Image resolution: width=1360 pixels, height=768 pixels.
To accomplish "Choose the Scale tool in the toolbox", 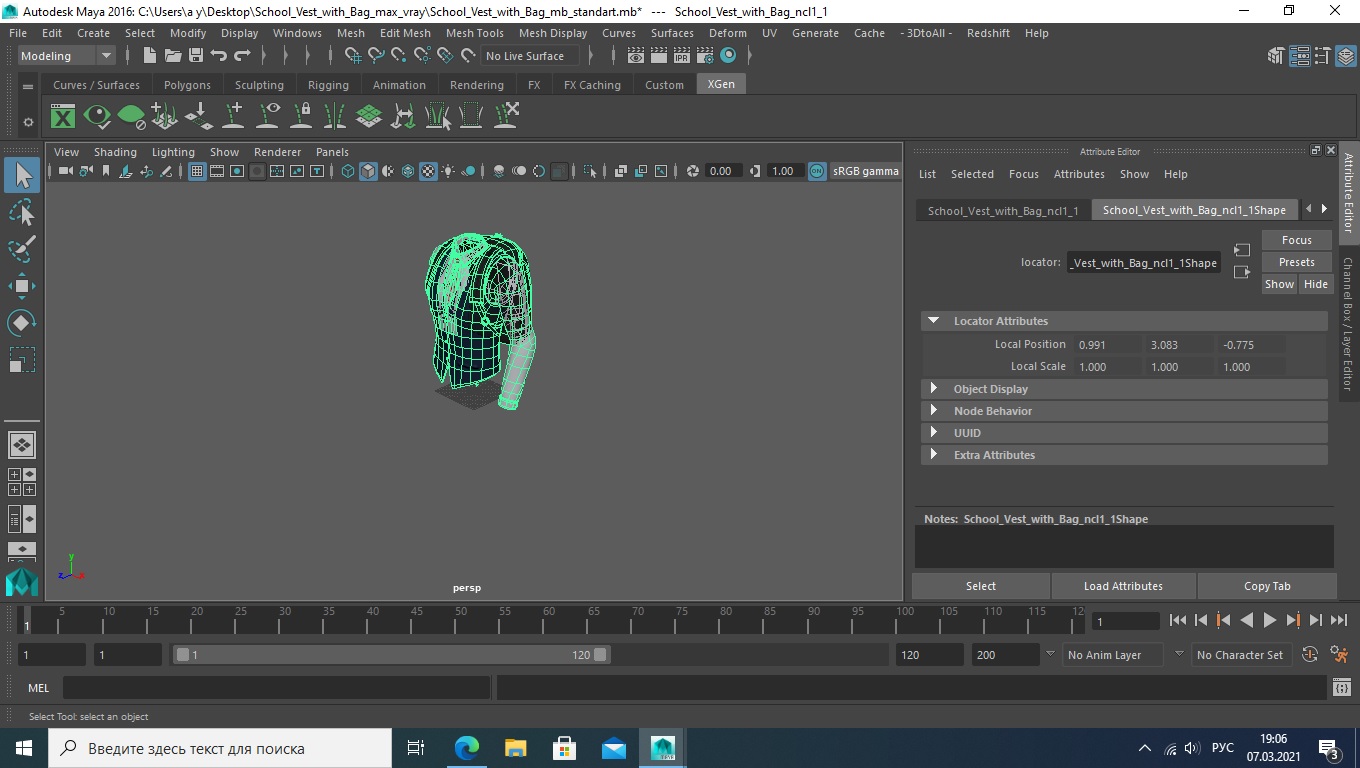I will [22, 360].
